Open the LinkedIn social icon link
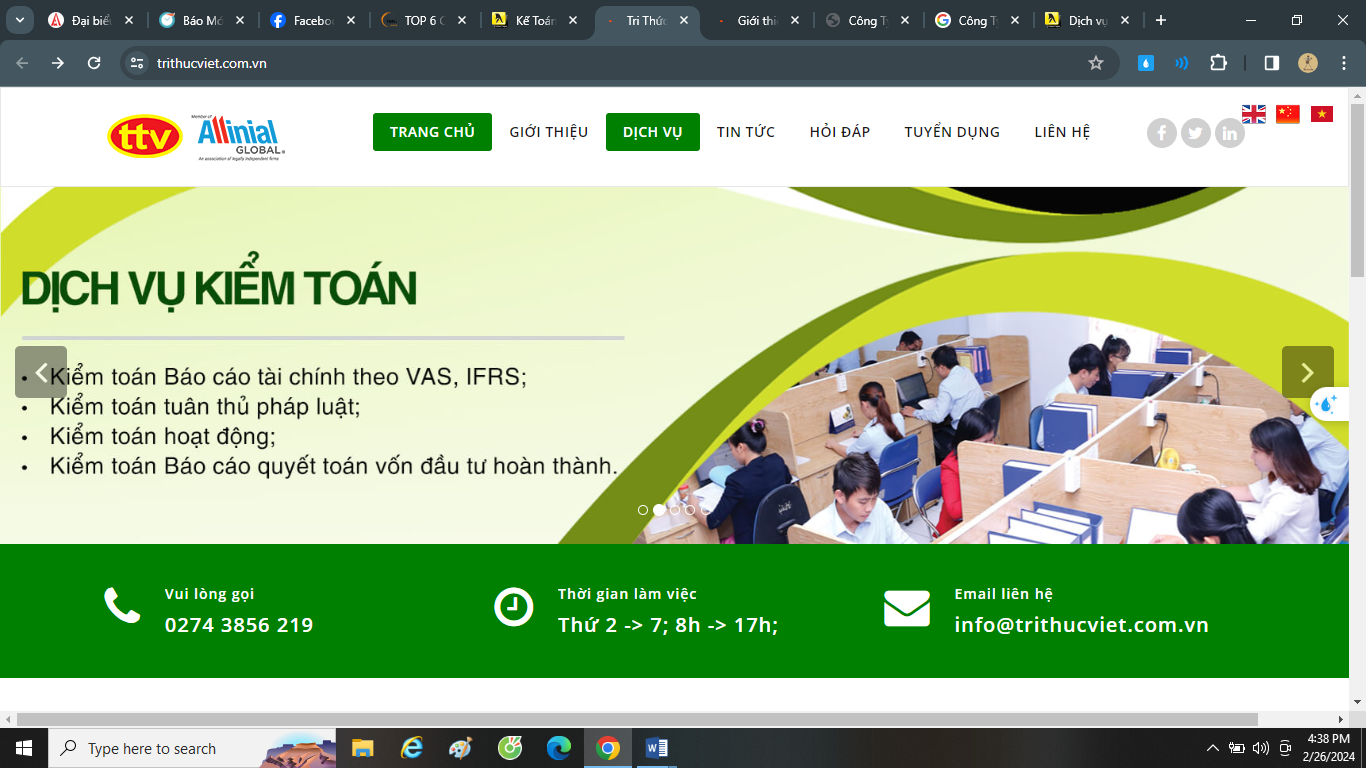 (1230, 133)
